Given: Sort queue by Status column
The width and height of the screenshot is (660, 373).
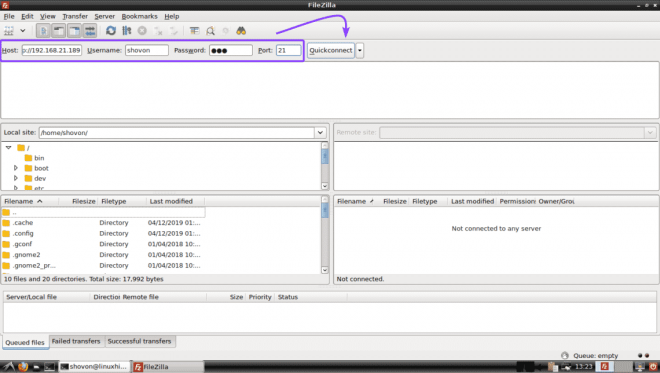Looking at the screenshot, I should pos(311,297).
